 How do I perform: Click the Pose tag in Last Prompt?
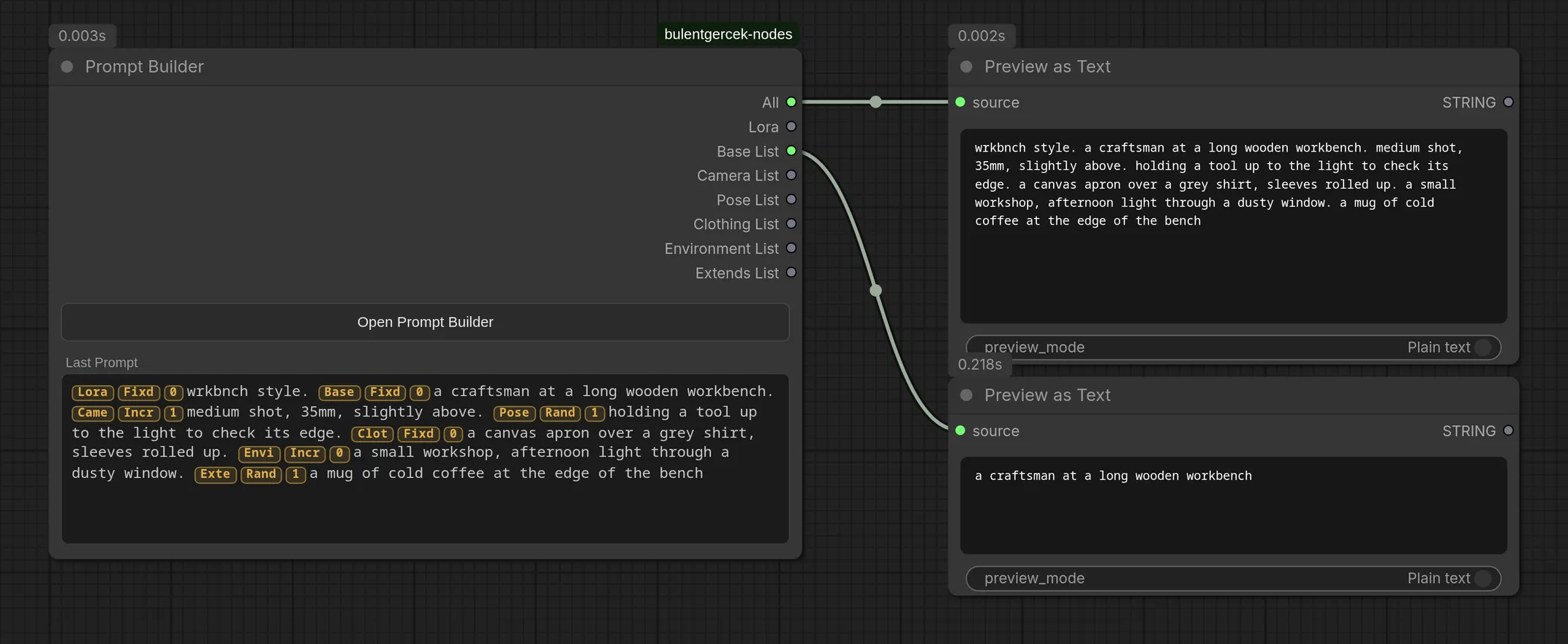(514, 413)
